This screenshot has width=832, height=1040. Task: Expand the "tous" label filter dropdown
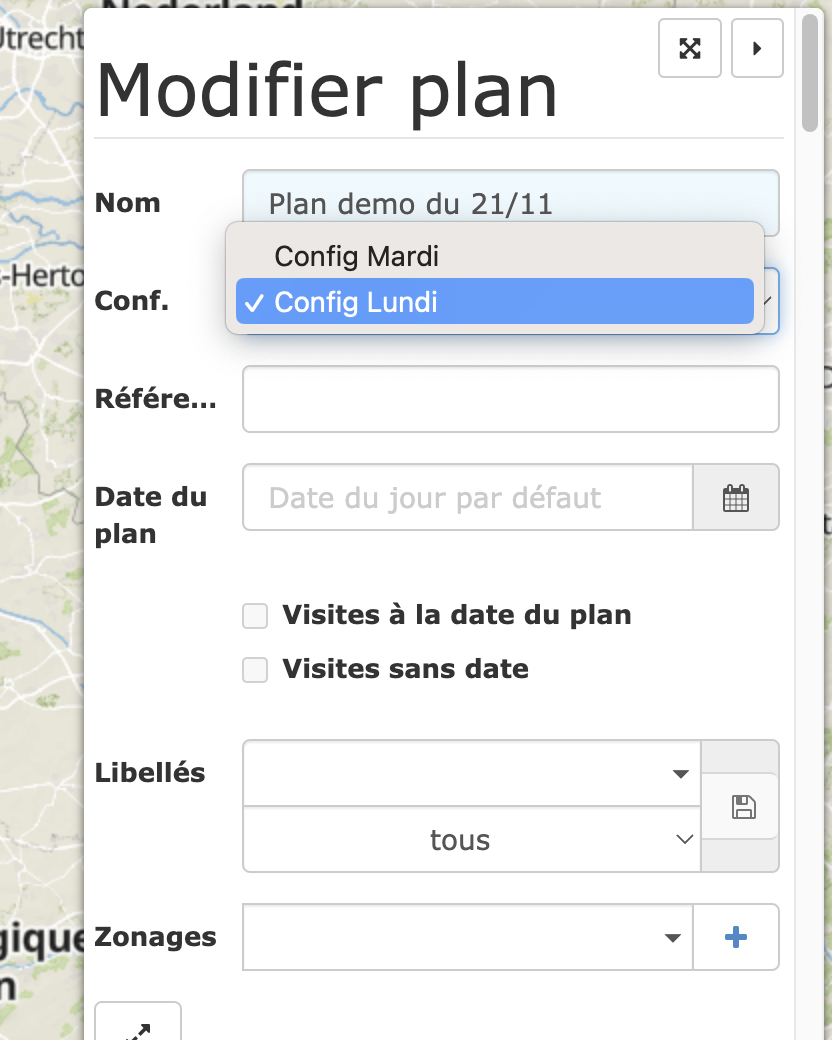(472, 840)
